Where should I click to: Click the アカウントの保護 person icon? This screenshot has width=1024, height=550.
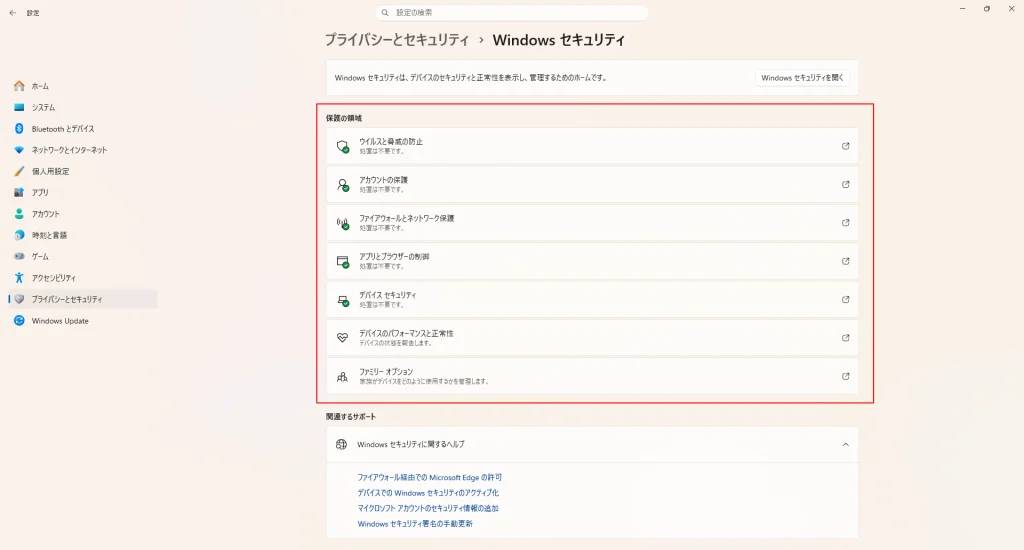[342, 185]
